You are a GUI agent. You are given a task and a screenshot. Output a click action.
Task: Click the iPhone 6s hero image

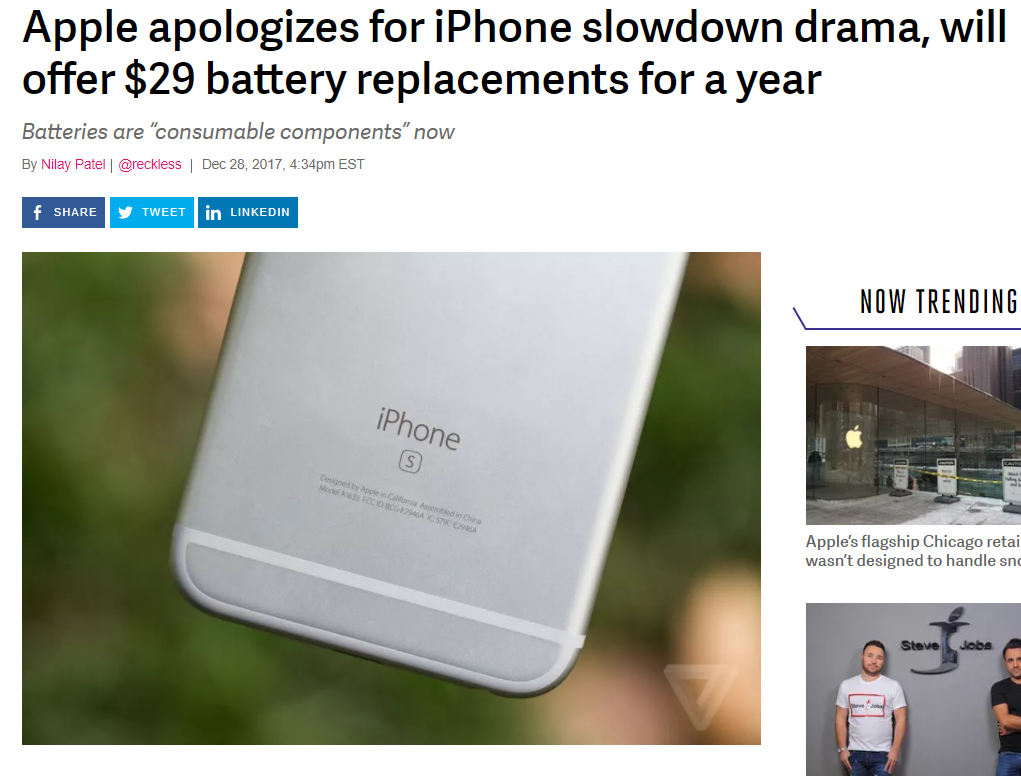click(x=391, y=498)
